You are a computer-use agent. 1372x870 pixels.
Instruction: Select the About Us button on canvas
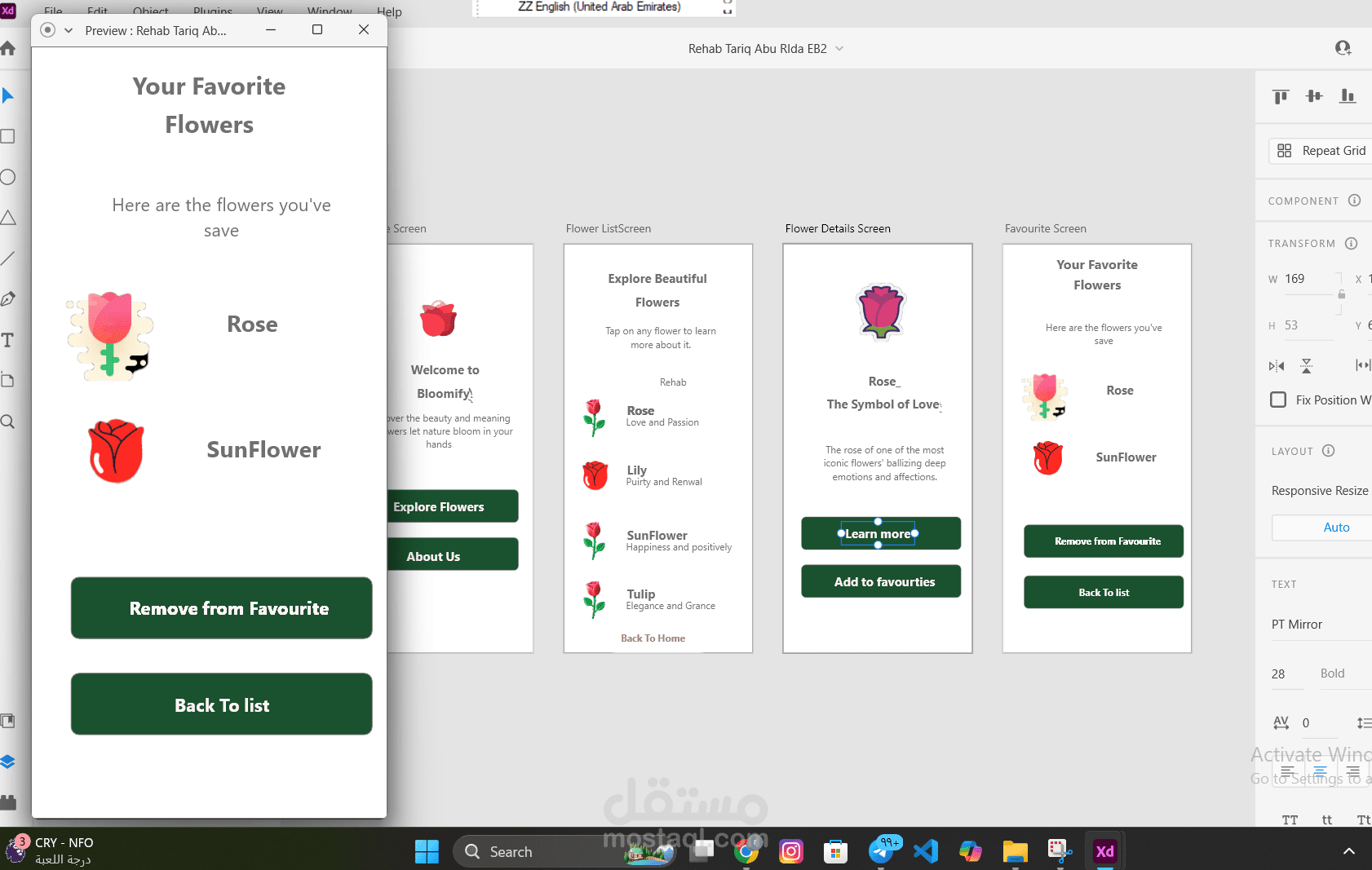(x=452, y=555)
